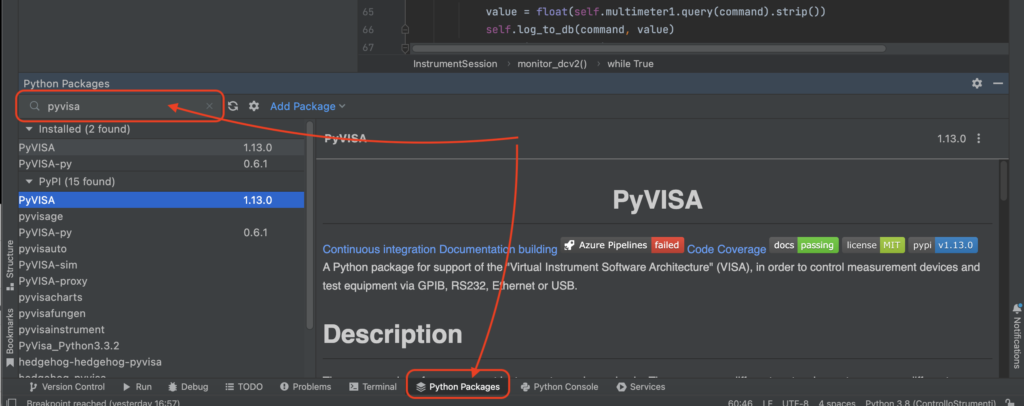Click the package description vertical scrollbar
Screen dimensions: 1024x406
tap(1004, 181)
